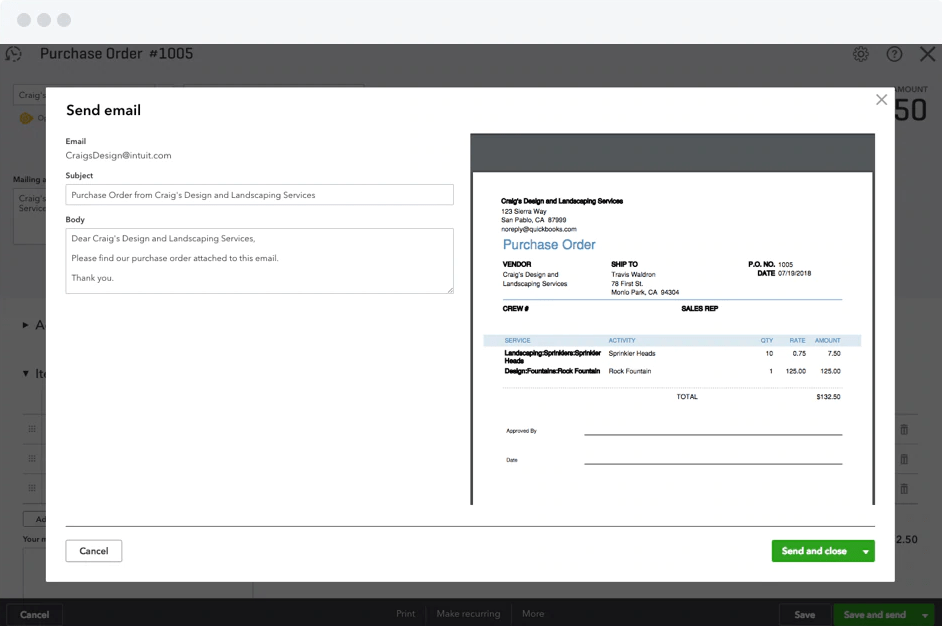This screenshot has height=626, width=942.
Task: Open the Send and close dropdown arrow
Action: (x=865, y=551)
